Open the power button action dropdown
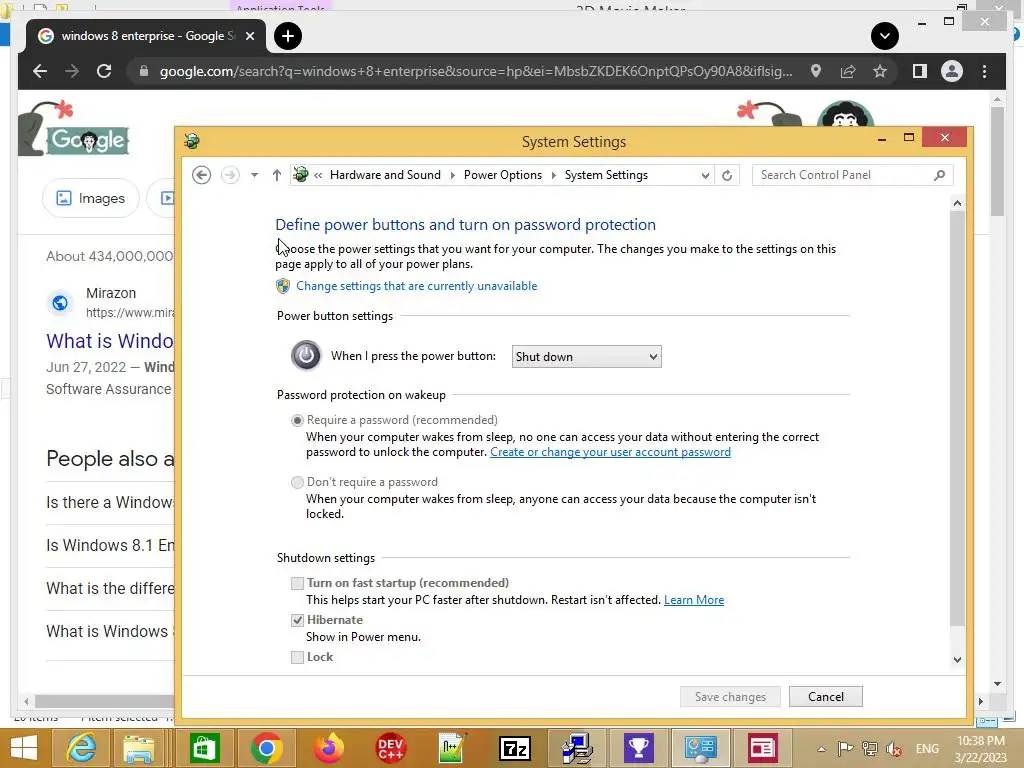The image size is (1024, 768). [x=586, y=357]
